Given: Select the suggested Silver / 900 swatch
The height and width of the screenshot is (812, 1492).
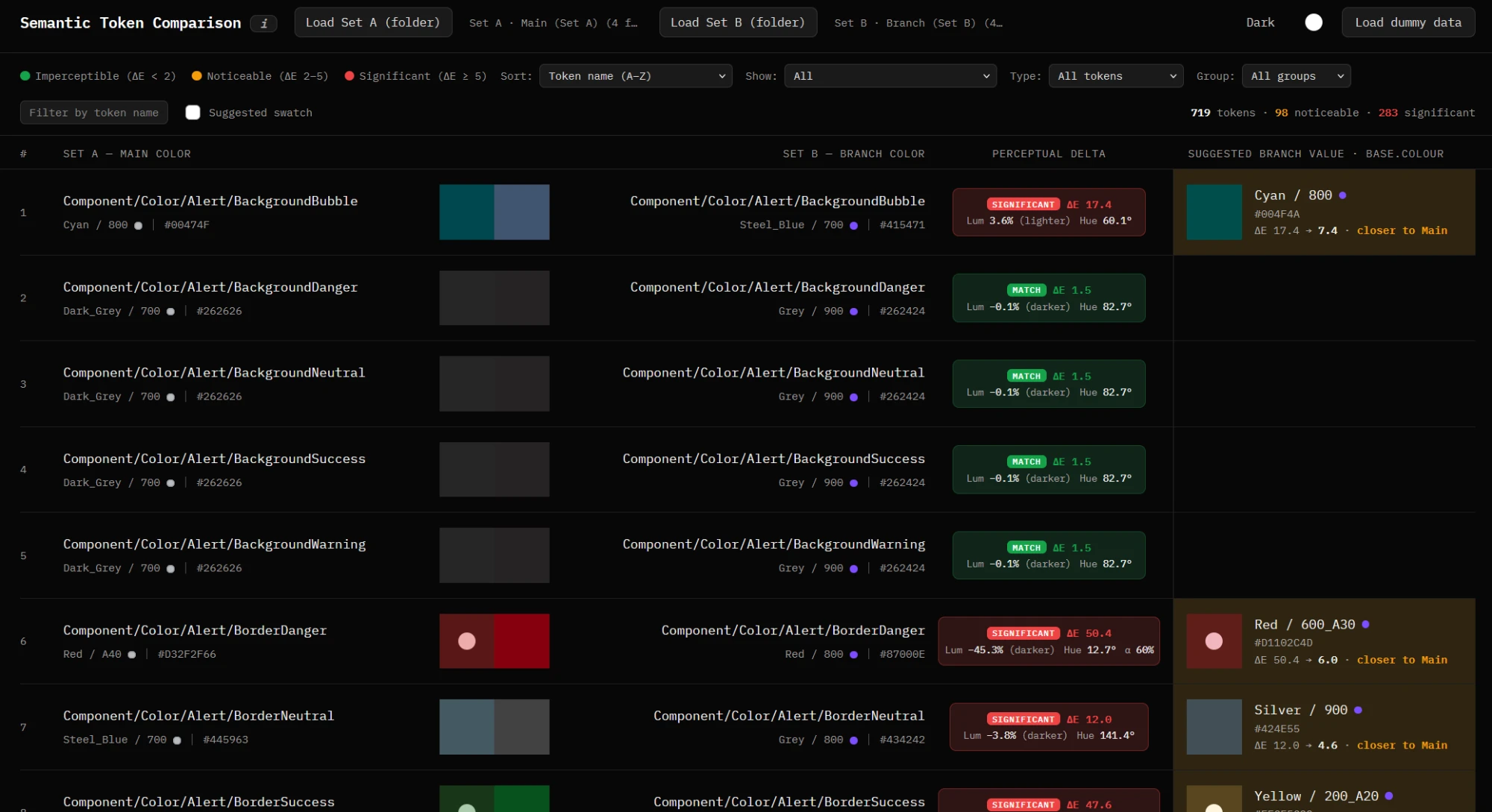Looking at the screenshot, I should point(1214,727).
